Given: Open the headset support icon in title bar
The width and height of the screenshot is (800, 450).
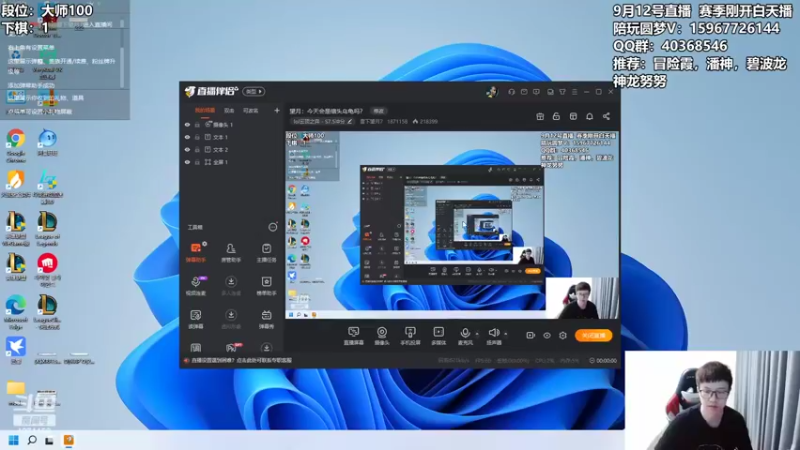Looking at the screenshot, I should click(511, 92).
